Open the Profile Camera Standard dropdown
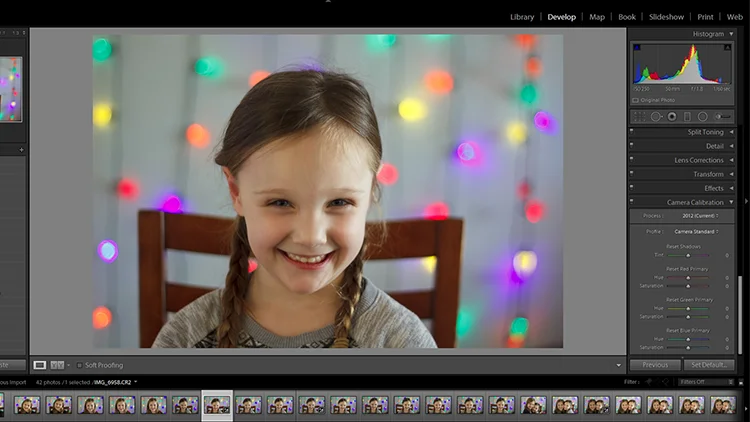 pos(696,232)
